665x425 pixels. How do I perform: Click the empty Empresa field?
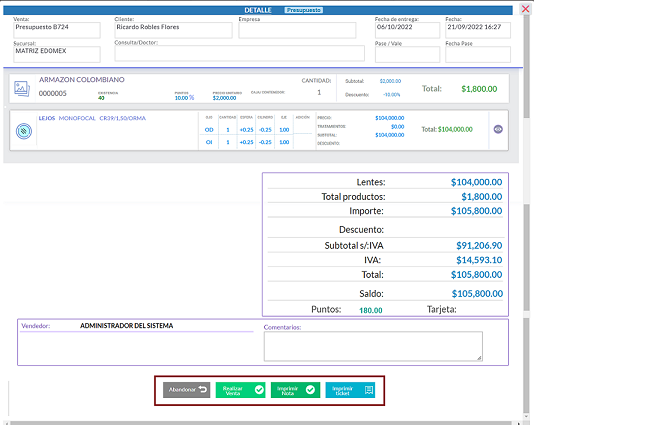(x=297, y=30)
